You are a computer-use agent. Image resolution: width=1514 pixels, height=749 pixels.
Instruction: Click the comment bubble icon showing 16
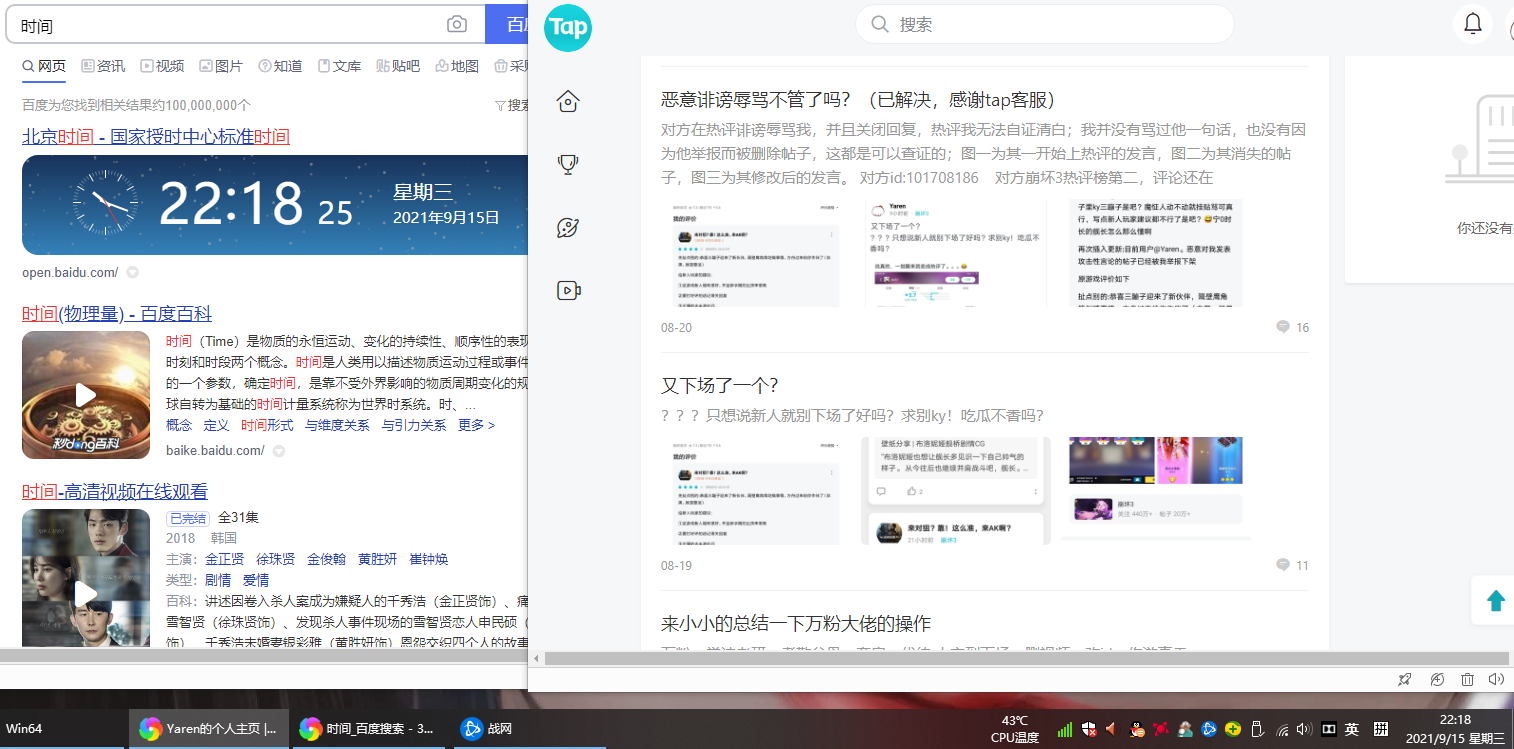point(1283,327)
